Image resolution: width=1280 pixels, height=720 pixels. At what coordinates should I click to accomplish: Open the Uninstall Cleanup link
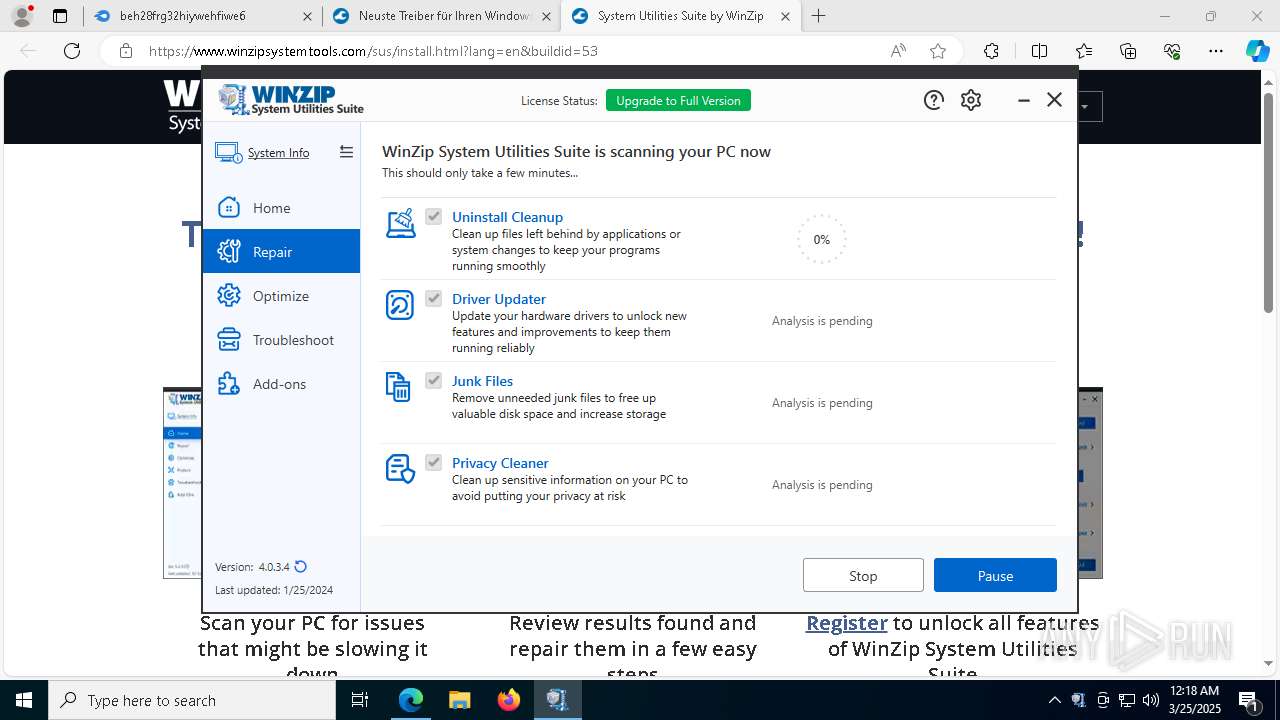pos(507,217)
